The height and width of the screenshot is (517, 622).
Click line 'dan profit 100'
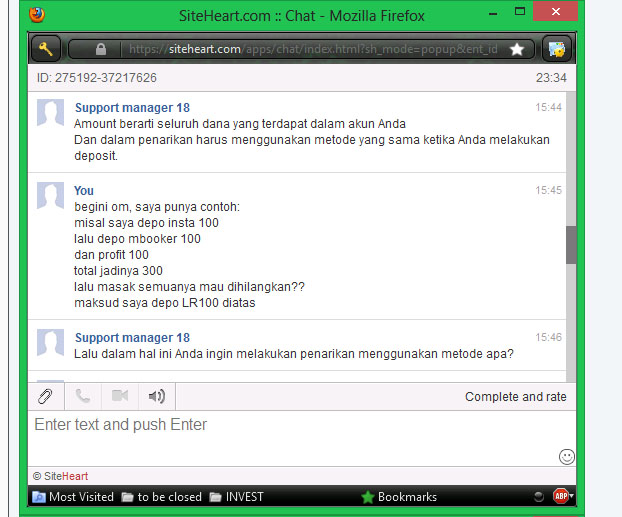click(x=111, y=255)
